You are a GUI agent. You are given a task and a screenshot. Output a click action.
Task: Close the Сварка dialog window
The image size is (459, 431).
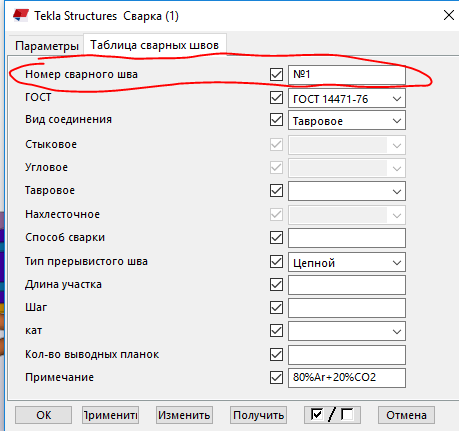(449, 15)
